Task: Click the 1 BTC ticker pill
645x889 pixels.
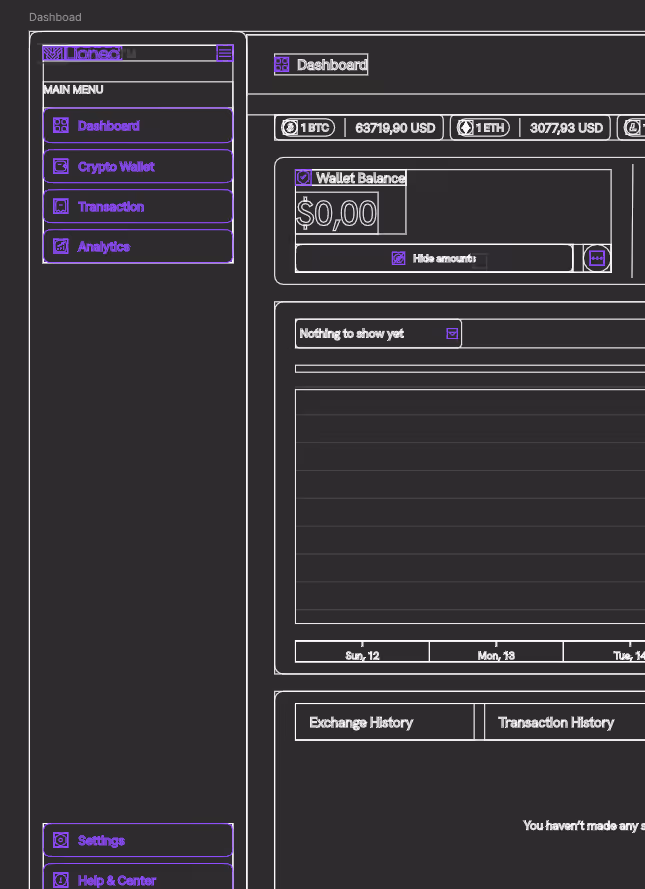Action: click(308, 128)
